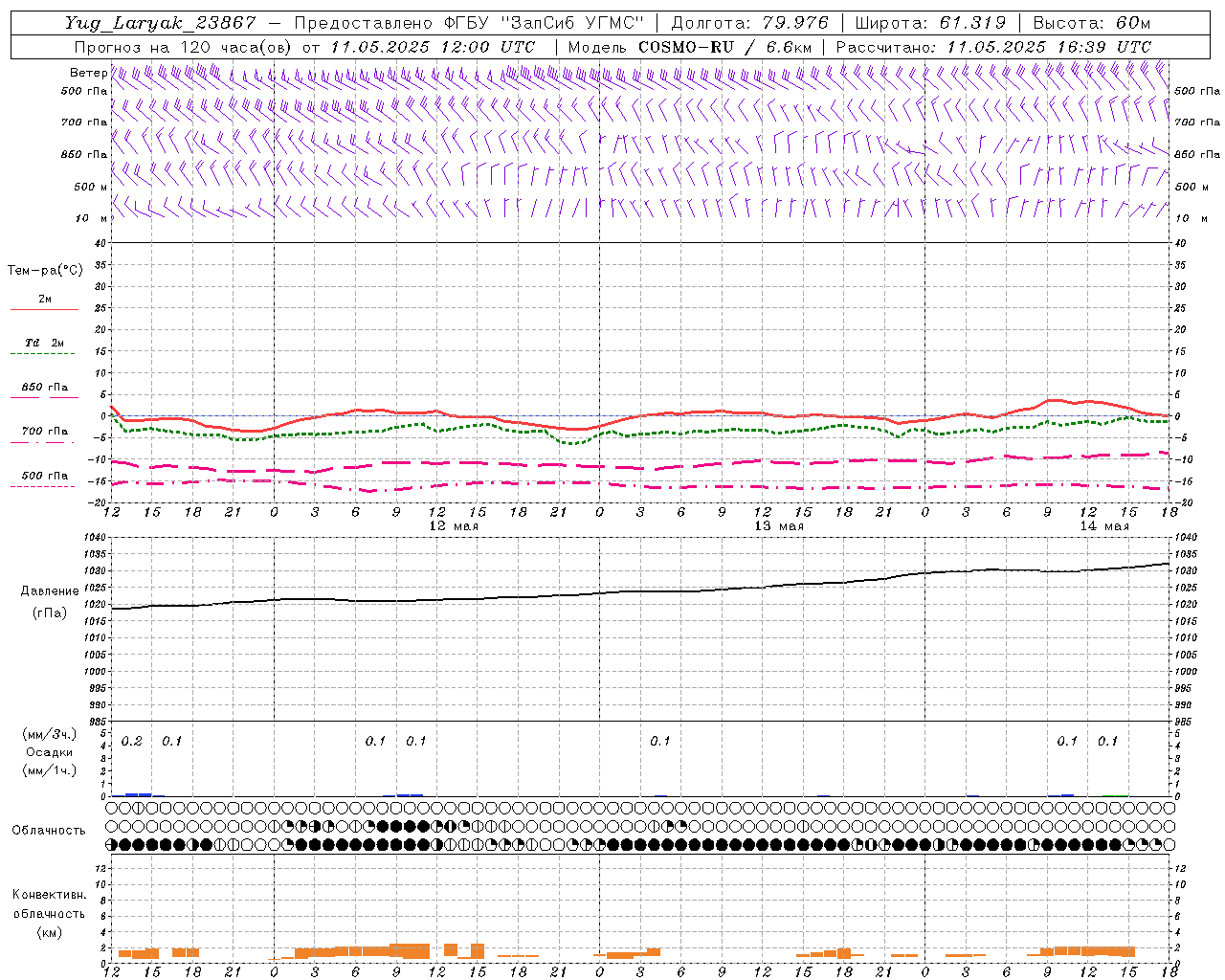The width and height of the screenshot is (1225, 980).
Task: Click the (гПа) unit label under Давление
Action: pos(49,613)
